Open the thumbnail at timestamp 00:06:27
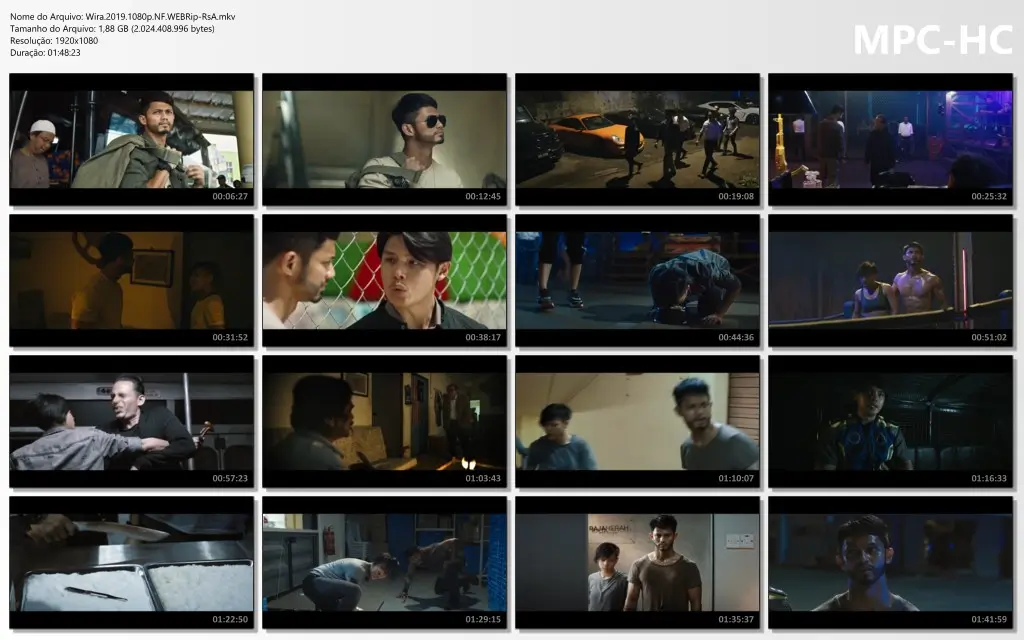The image size is (1024, 640). point(130,138)
